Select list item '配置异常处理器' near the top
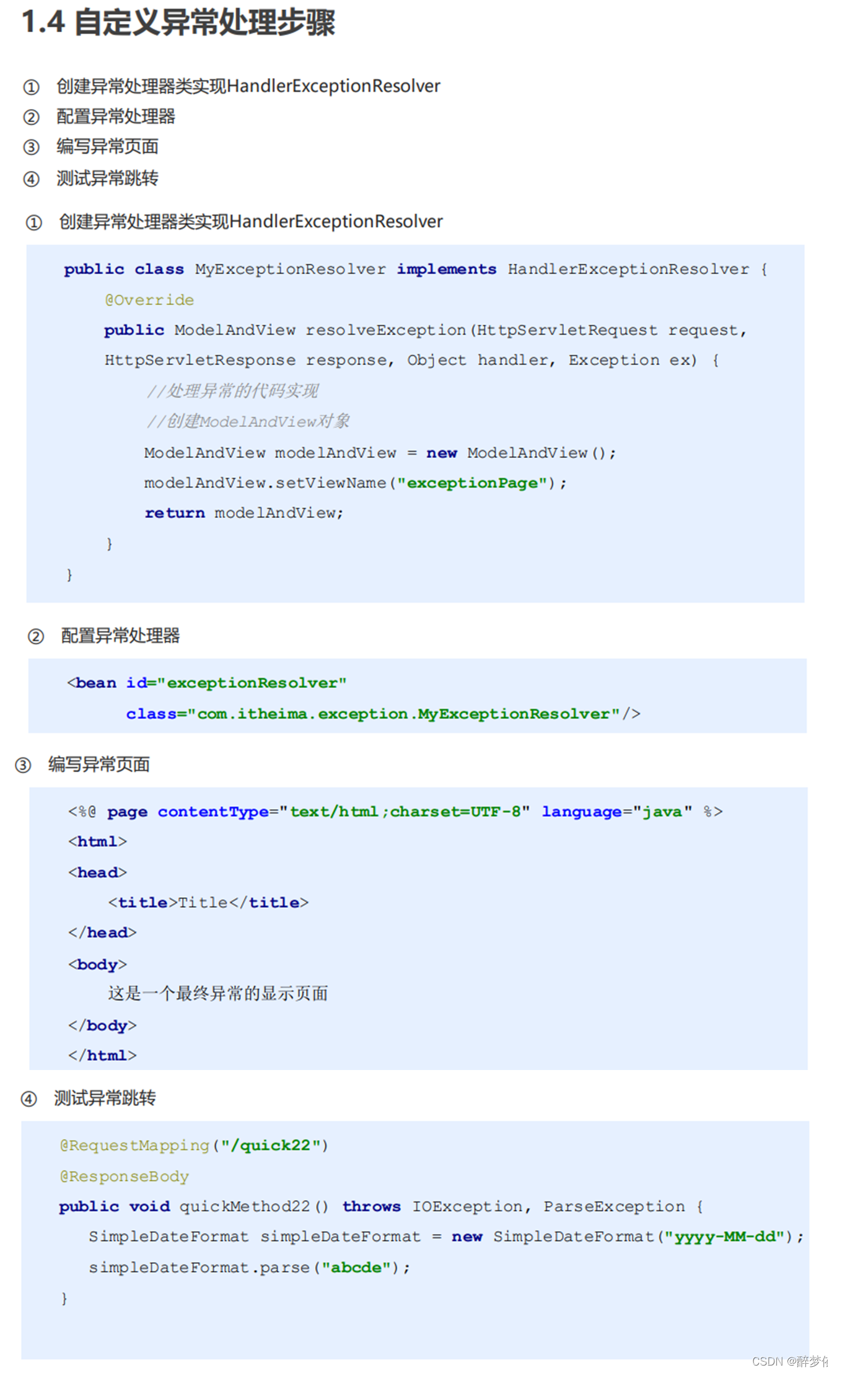The height and width of the screenshot is (1373, 868). [x=116, y=116]
